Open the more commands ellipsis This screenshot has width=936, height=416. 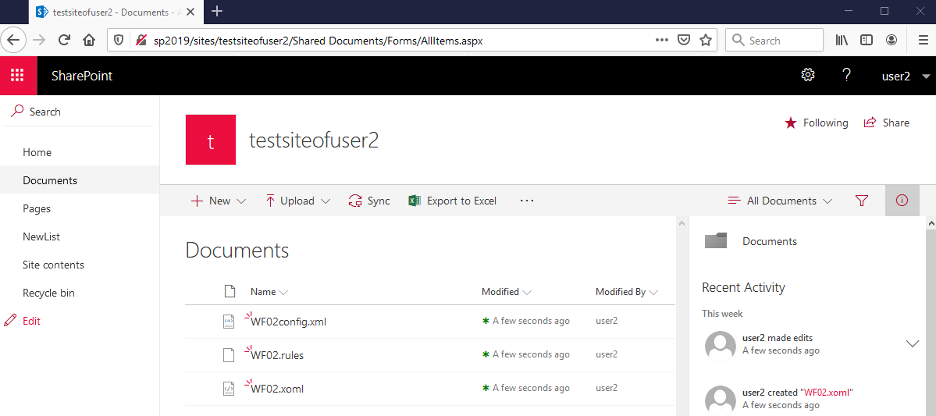[x=527, y=201]
